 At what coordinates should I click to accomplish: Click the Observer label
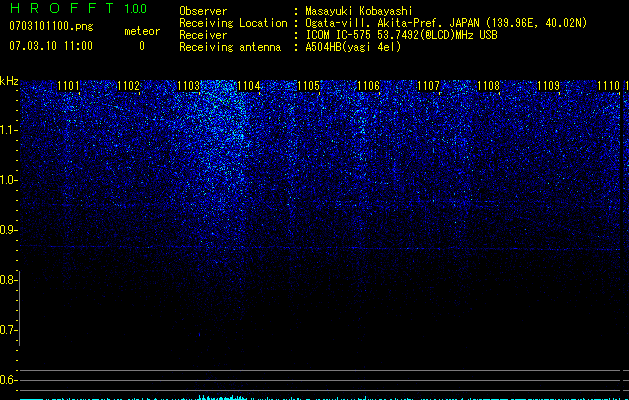203,11
